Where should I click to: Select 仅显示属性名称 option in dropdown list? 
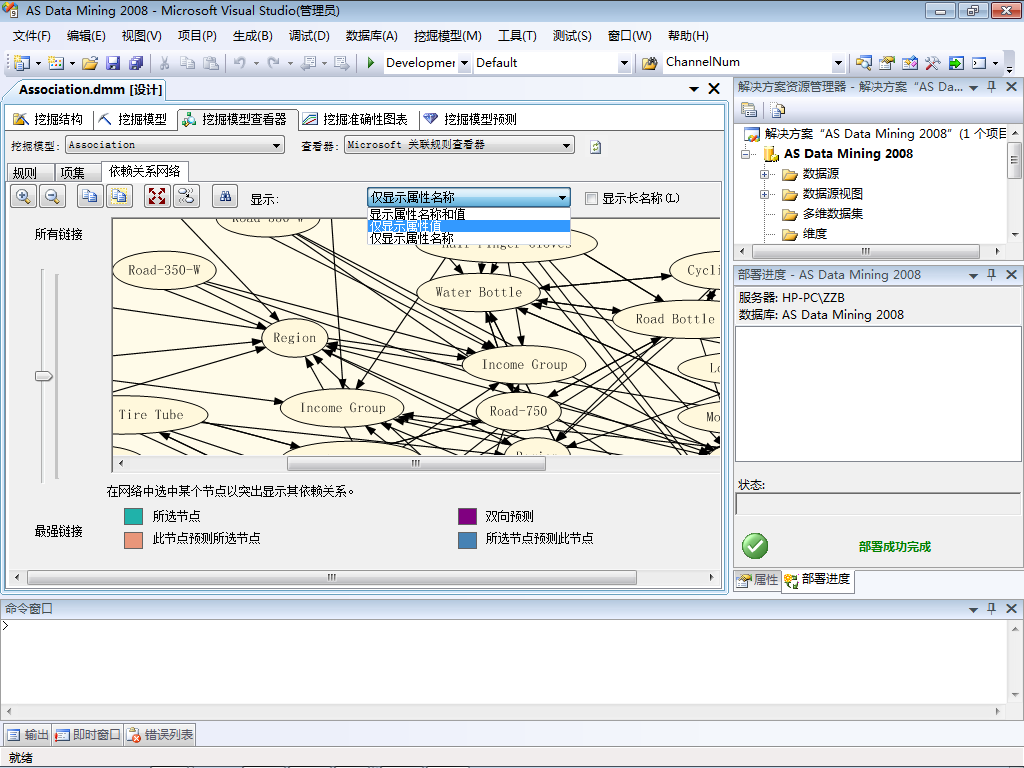tap(469, 238)
